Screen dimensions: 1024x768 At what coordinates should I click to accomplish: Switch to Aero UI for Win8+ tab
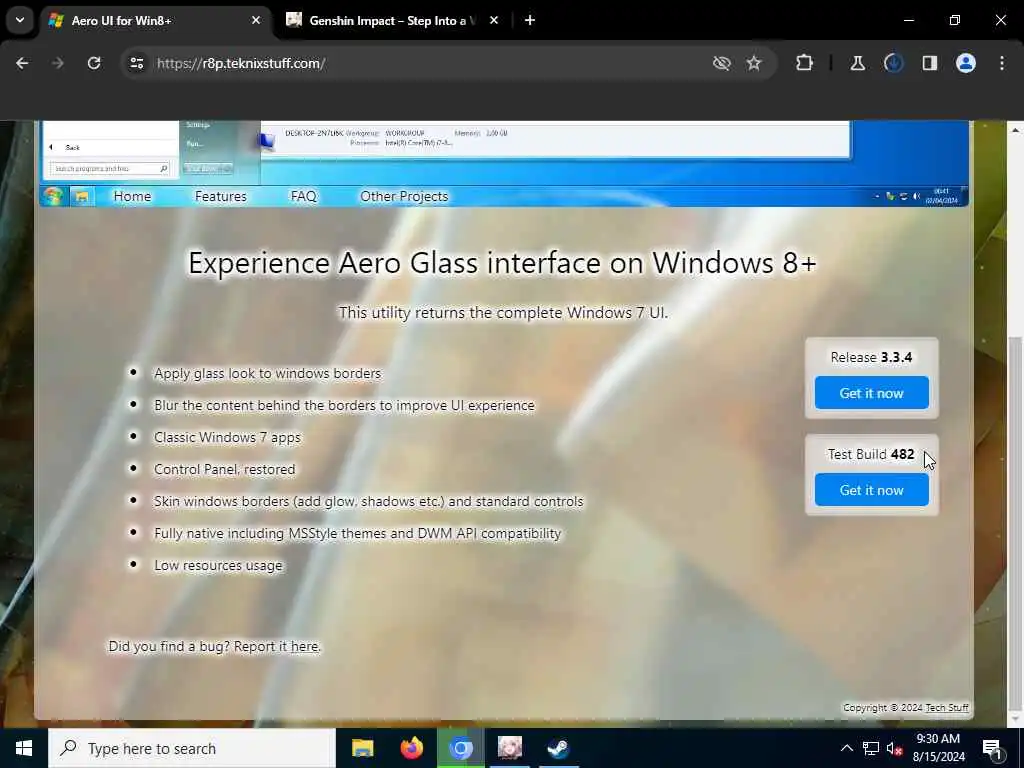(155, 21)
